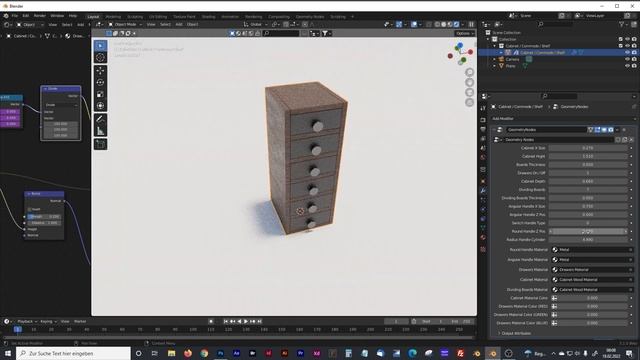Collapse the Collection tree in outliner
640x360 pixels.
(x=488, y=40)
